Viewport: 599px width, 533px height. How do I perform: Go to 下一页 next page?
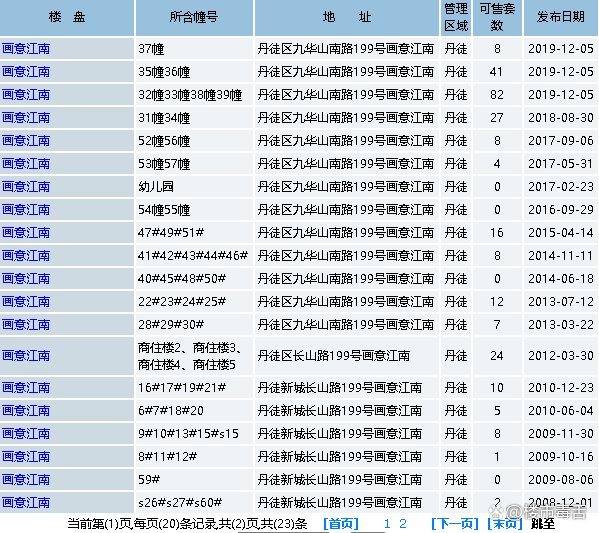(x=455, y=523)
